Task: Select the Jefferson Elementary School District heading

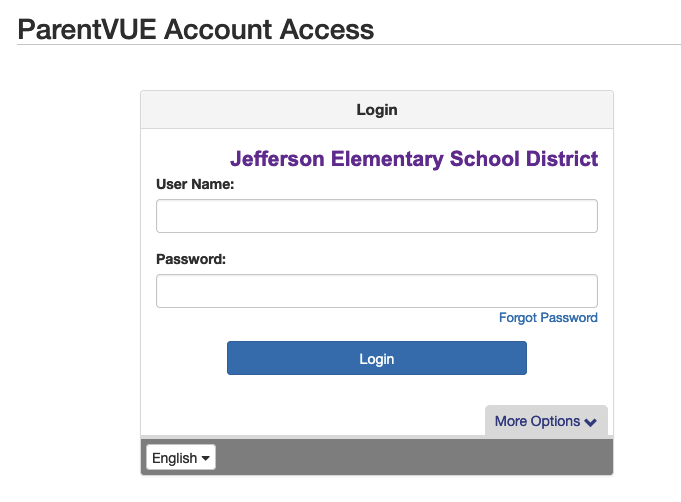Action: coord(414,159)
